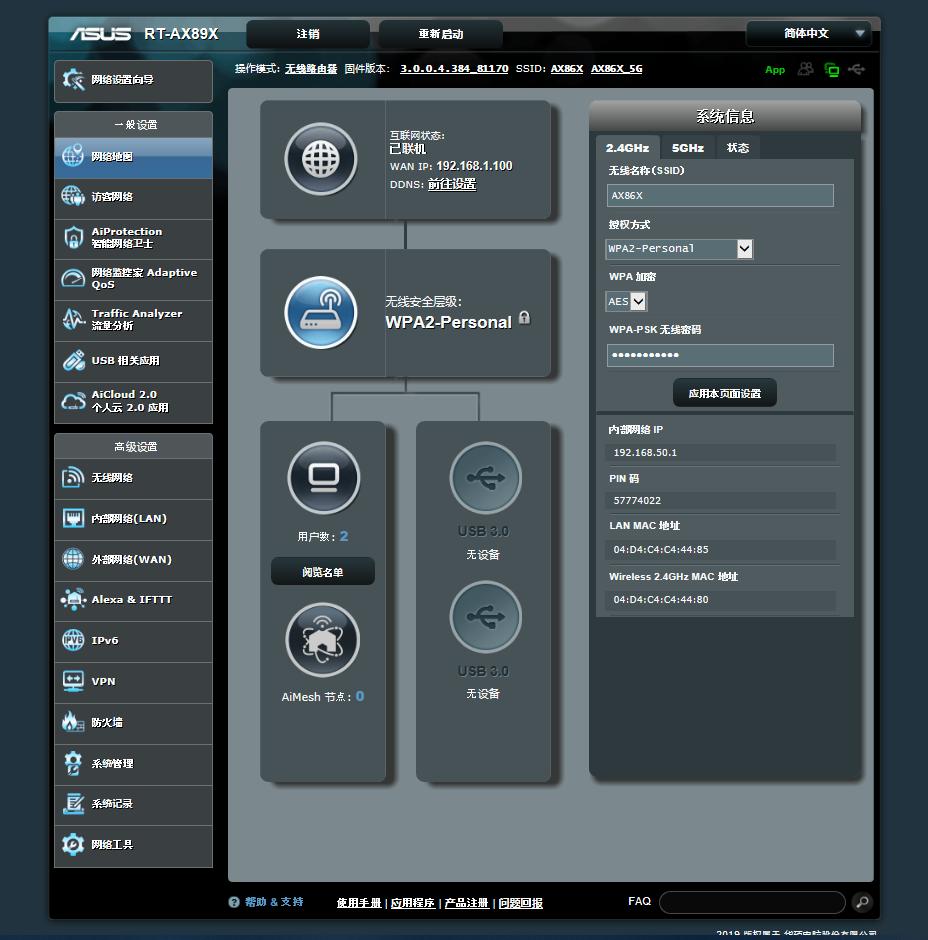Click the lower USB 3.0 icon
Viewport: 928px width, 940px height.
[485, 618]
